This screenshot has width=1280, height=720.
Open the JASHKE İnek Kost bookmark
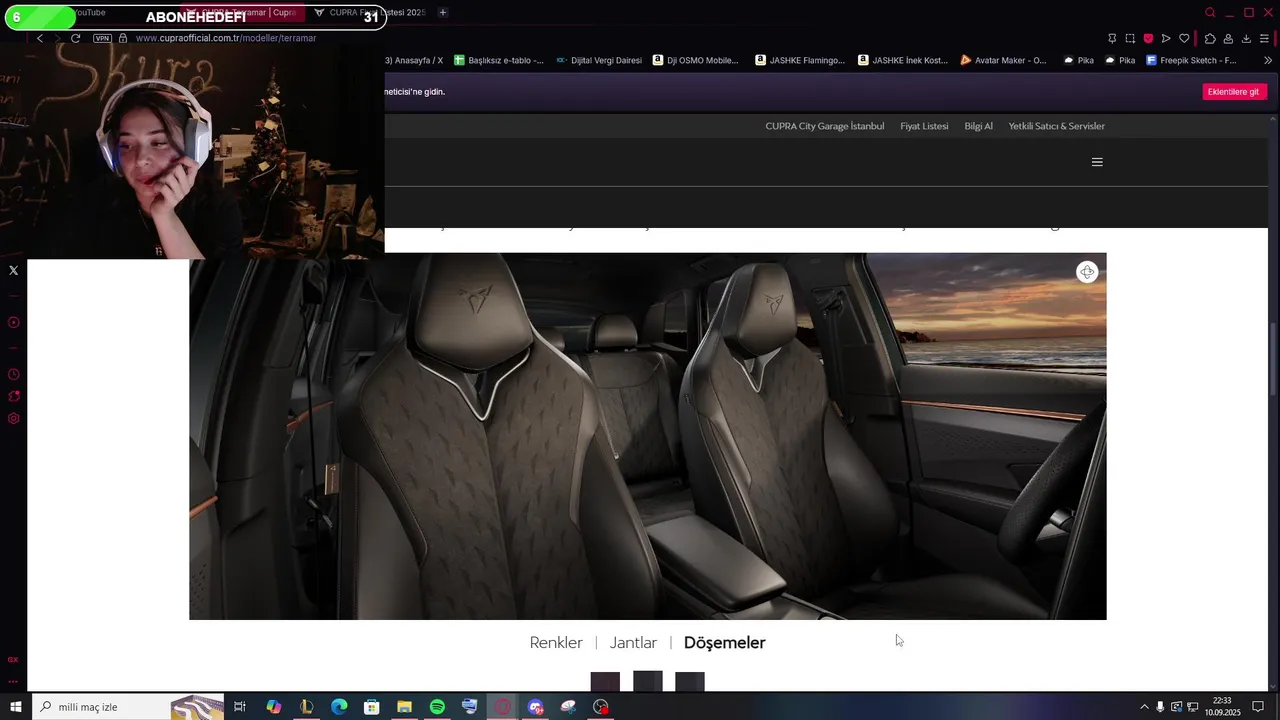click(903, 60)
